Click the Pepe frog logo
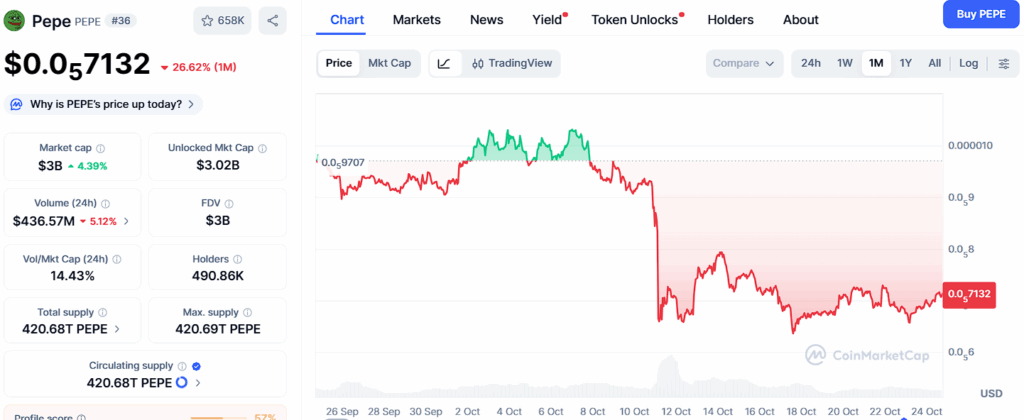Screen dimensions: 1024x420 16,20
